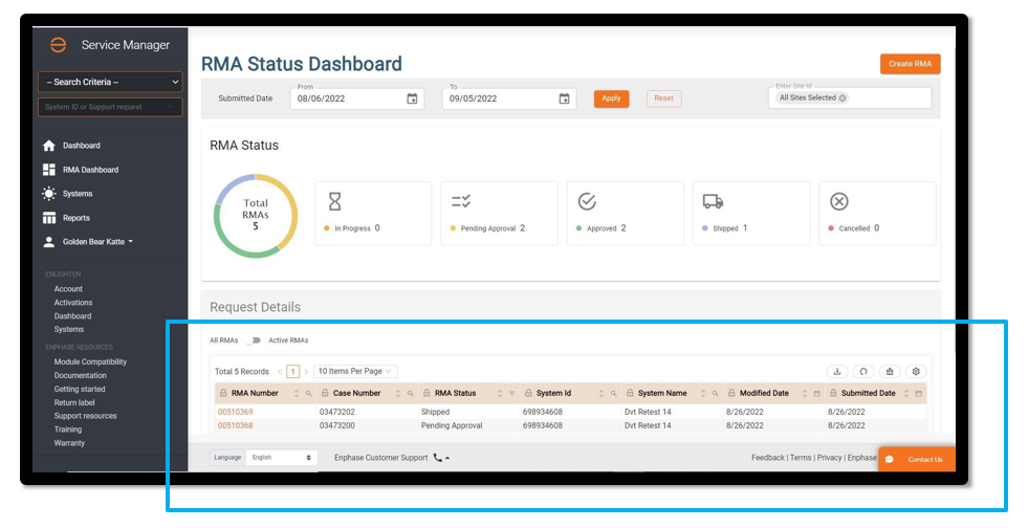
Task: Toggle between All RMAs and Active RMAs
Action: click(x=254, y=340)
